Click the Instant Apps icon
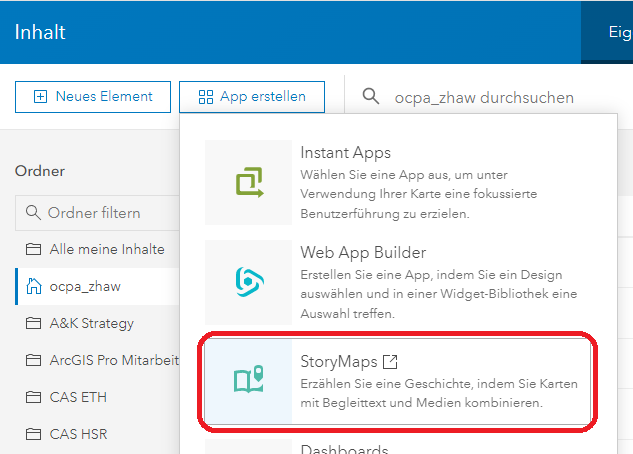This screenshot has height=454, width=633. point(248,182)
